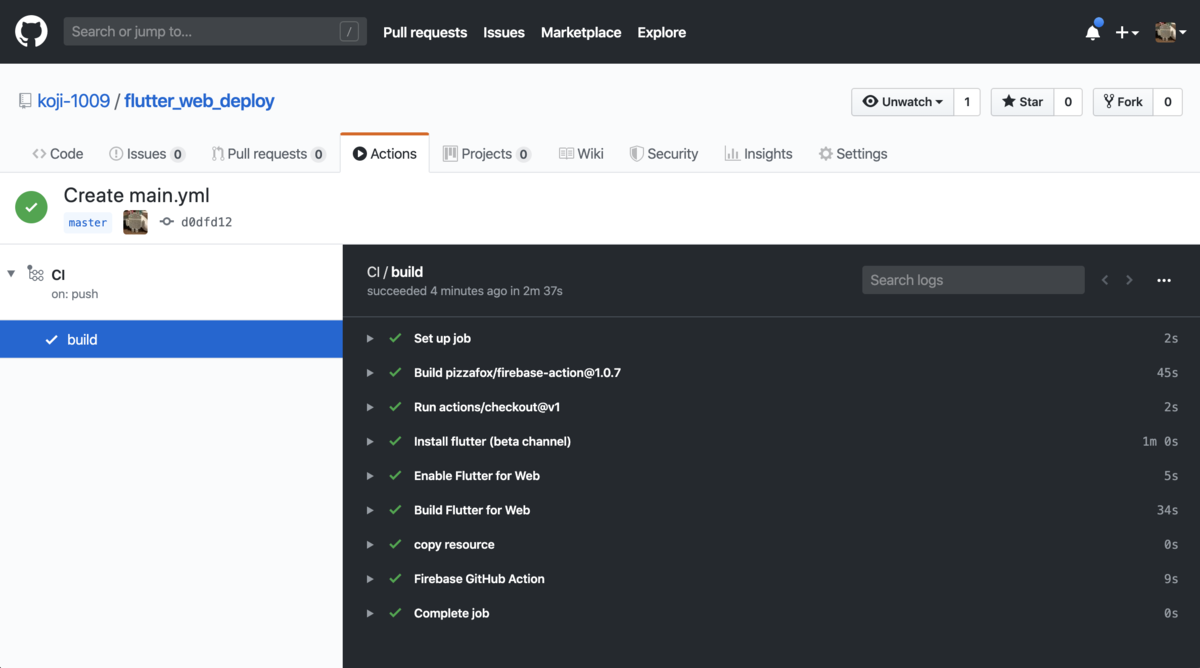Screen dimensions: 1200x668
Task: Open flutter_web_deploy repository link
Action: tap(199, 101)
